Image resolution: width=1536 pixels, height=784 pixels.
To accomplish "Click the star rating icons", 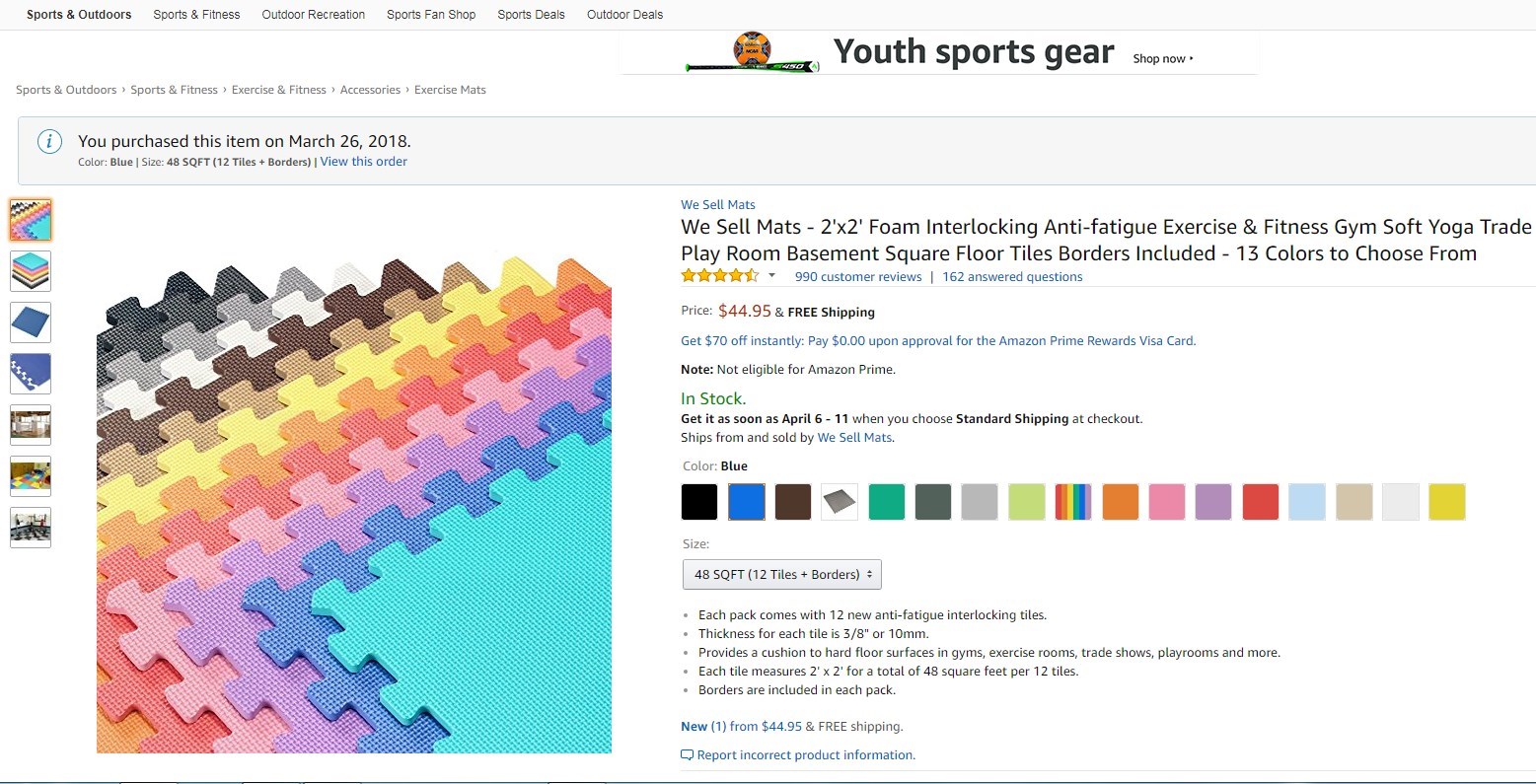I will pyautogui.click(x=719, y=276).
